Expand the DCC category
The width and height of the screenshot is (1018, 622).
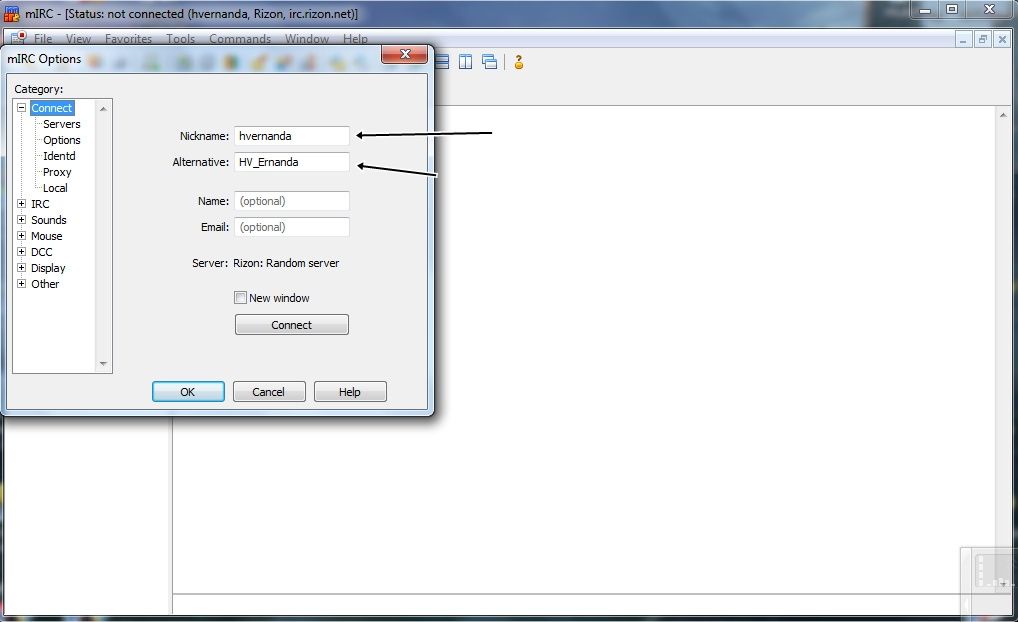point(22,252)
